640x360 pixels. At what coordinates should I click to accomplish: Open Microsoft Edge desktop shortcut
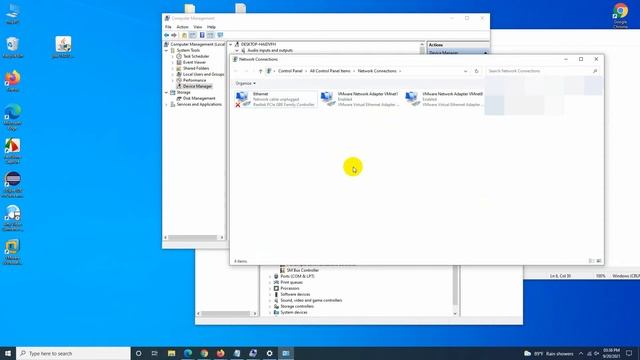tap(13, 118)
